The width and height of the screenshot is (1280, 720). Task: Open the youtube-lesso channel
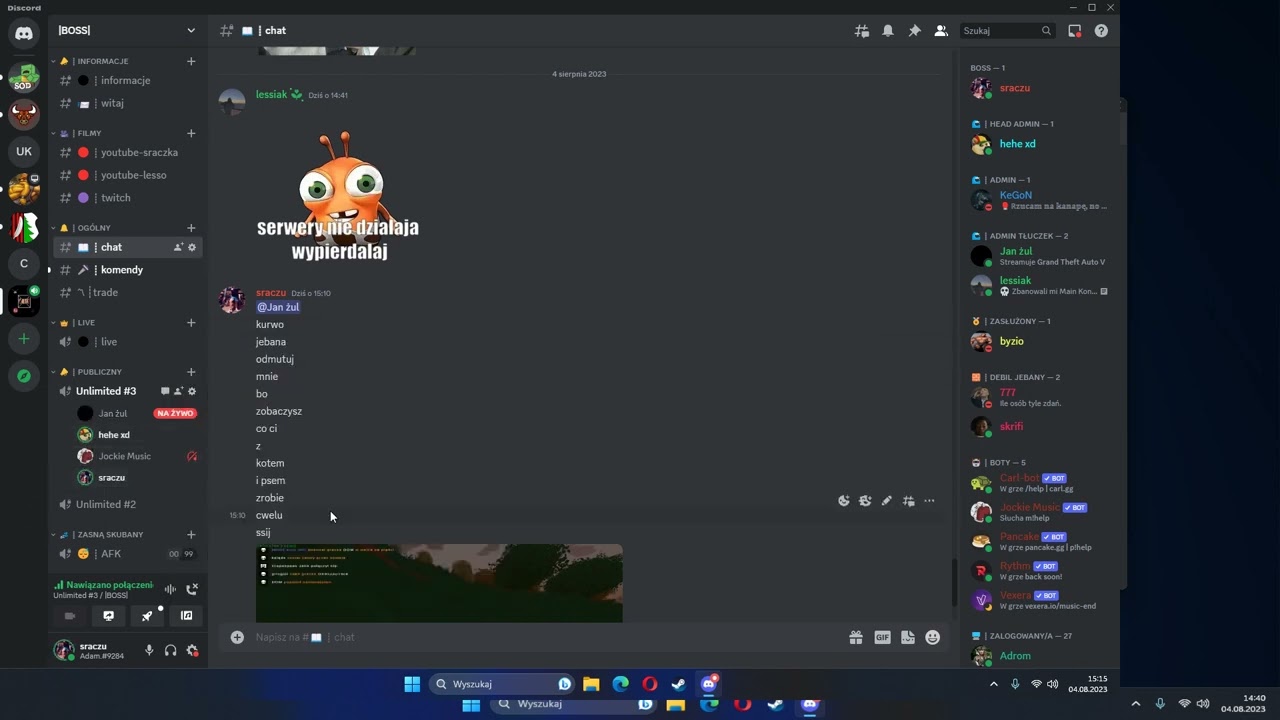click(x=127, y=175)
